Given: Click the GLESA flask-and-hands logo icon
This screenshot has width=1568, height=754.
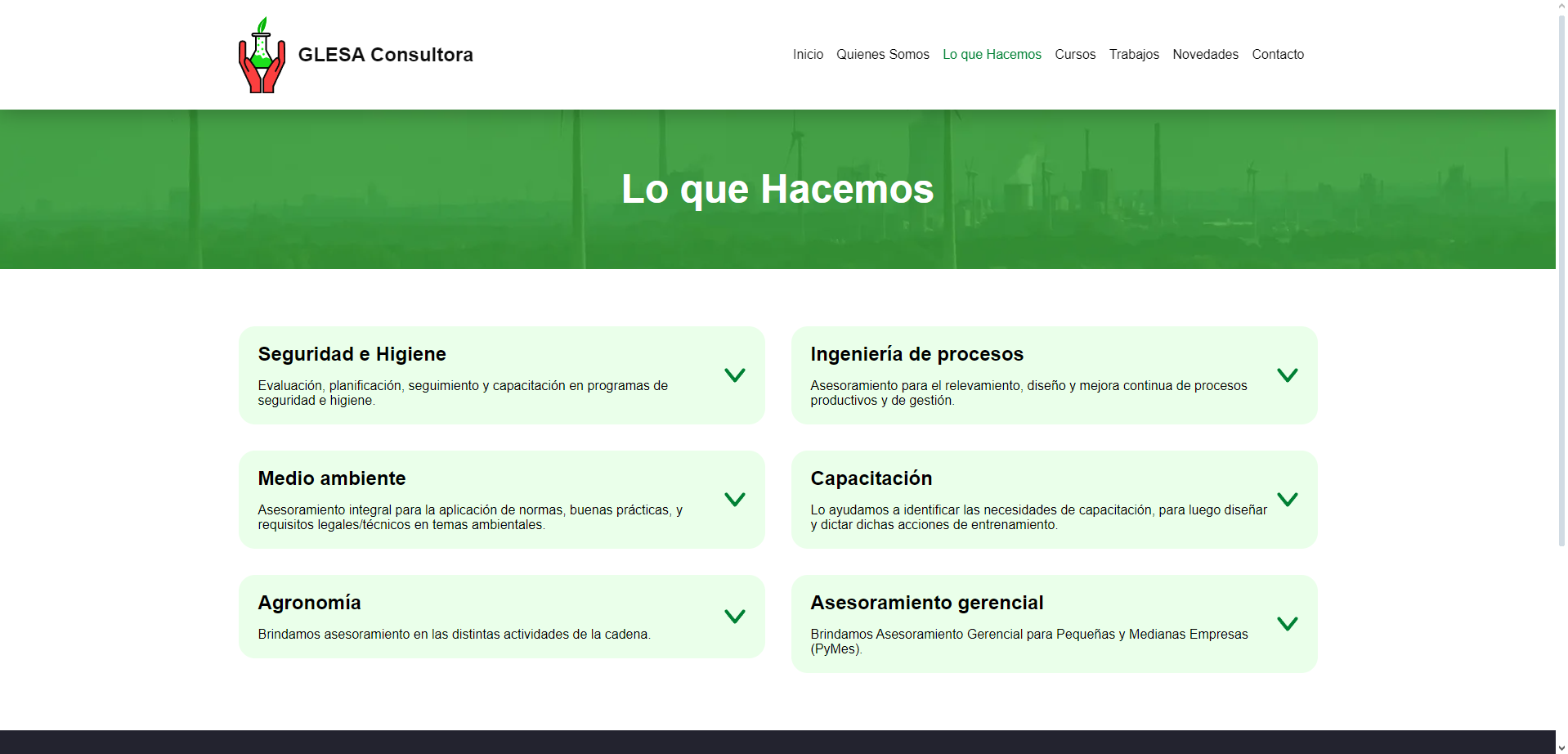Looking at the screenshot, I should (x=262, y=55).
